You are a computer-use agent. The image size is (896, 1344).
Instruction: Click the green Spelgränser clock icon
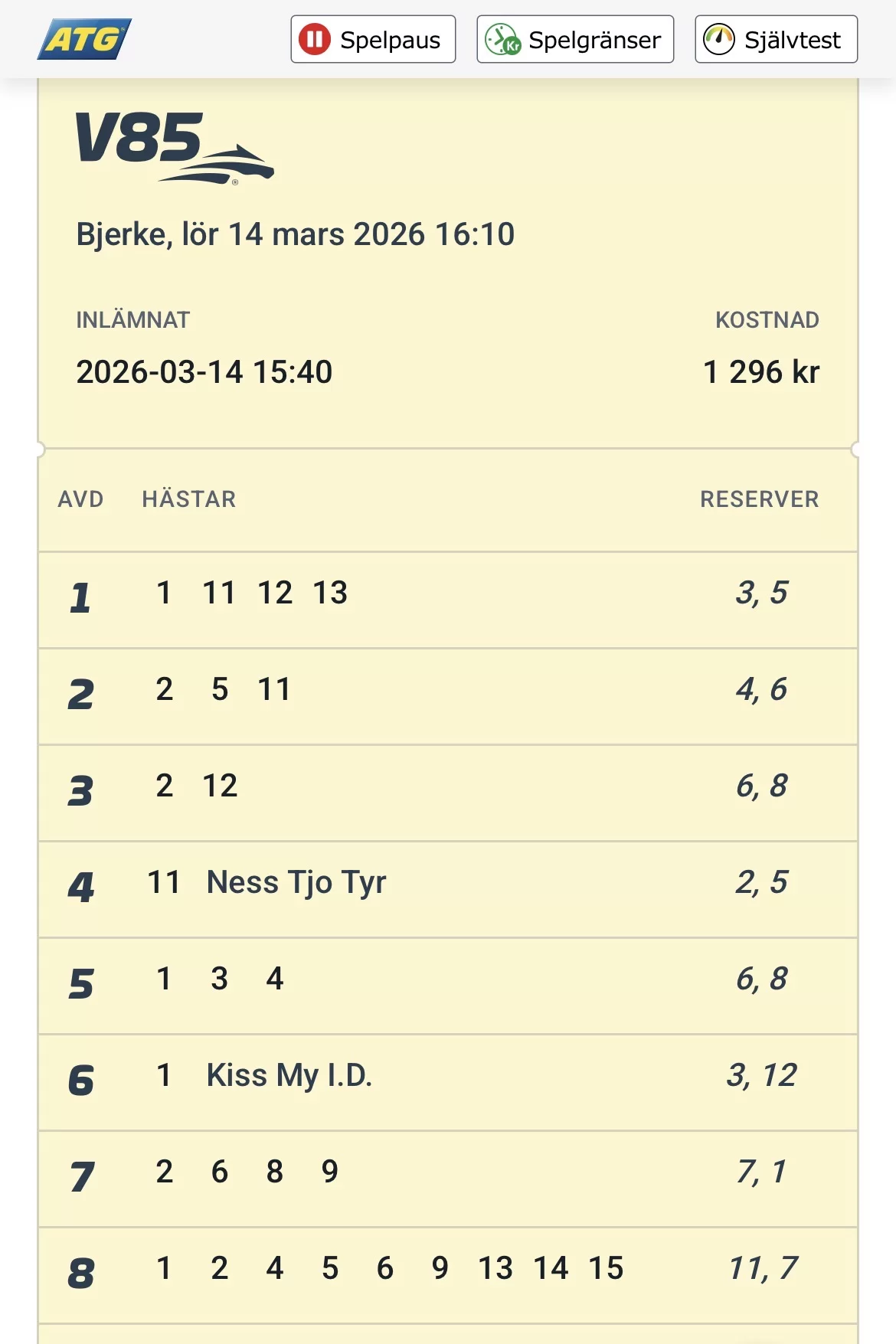(x=502, y=39)
